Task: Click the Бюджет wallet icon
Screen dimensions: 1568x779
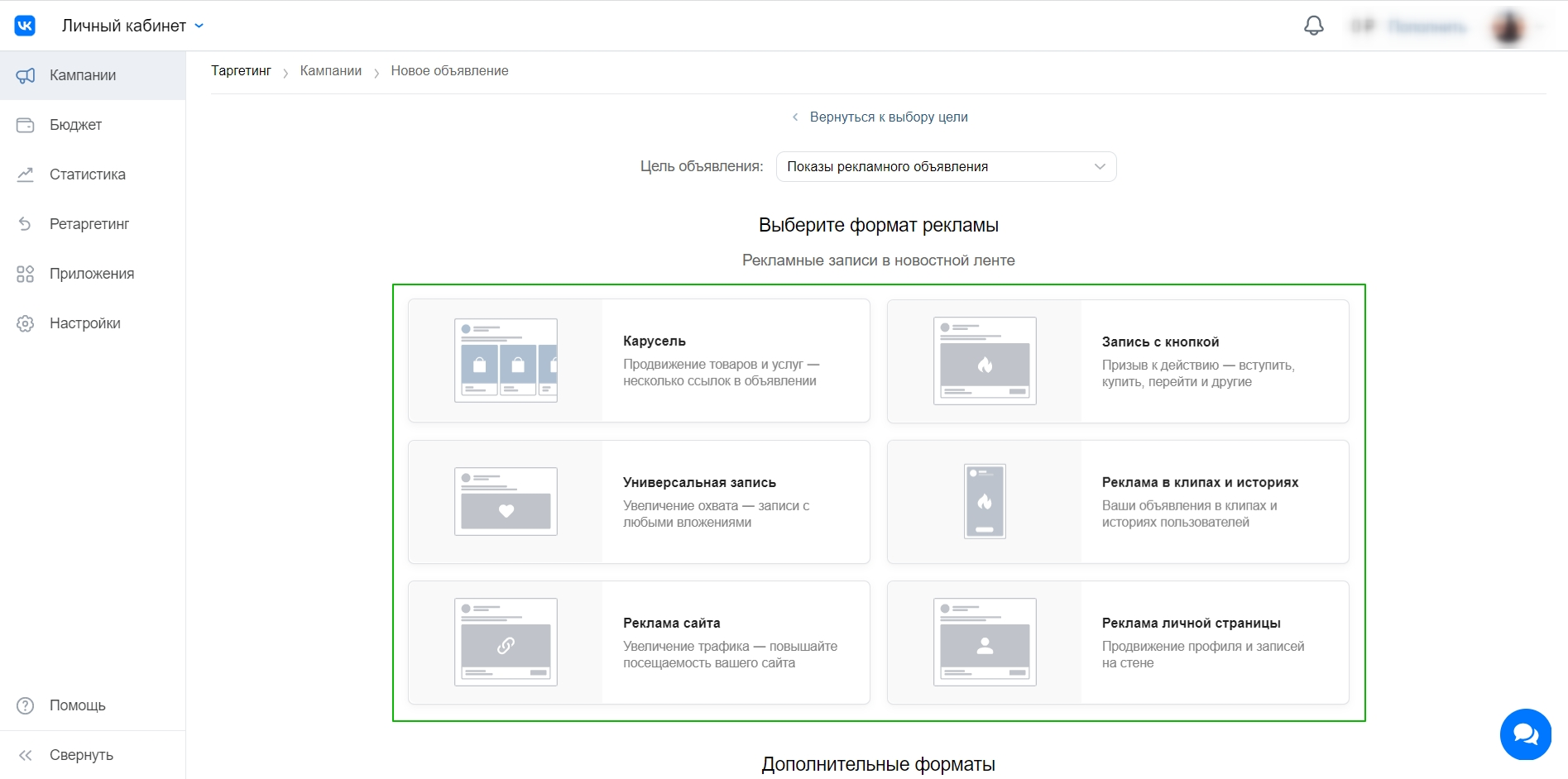Action: pyautogui.click(x=26, y=125)
